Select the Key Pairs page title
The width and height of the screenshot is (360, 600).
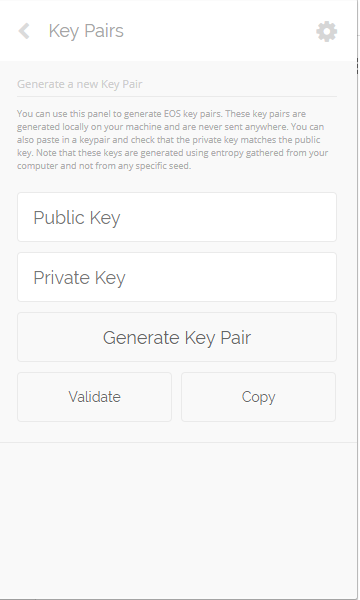[x=86, y=31]
